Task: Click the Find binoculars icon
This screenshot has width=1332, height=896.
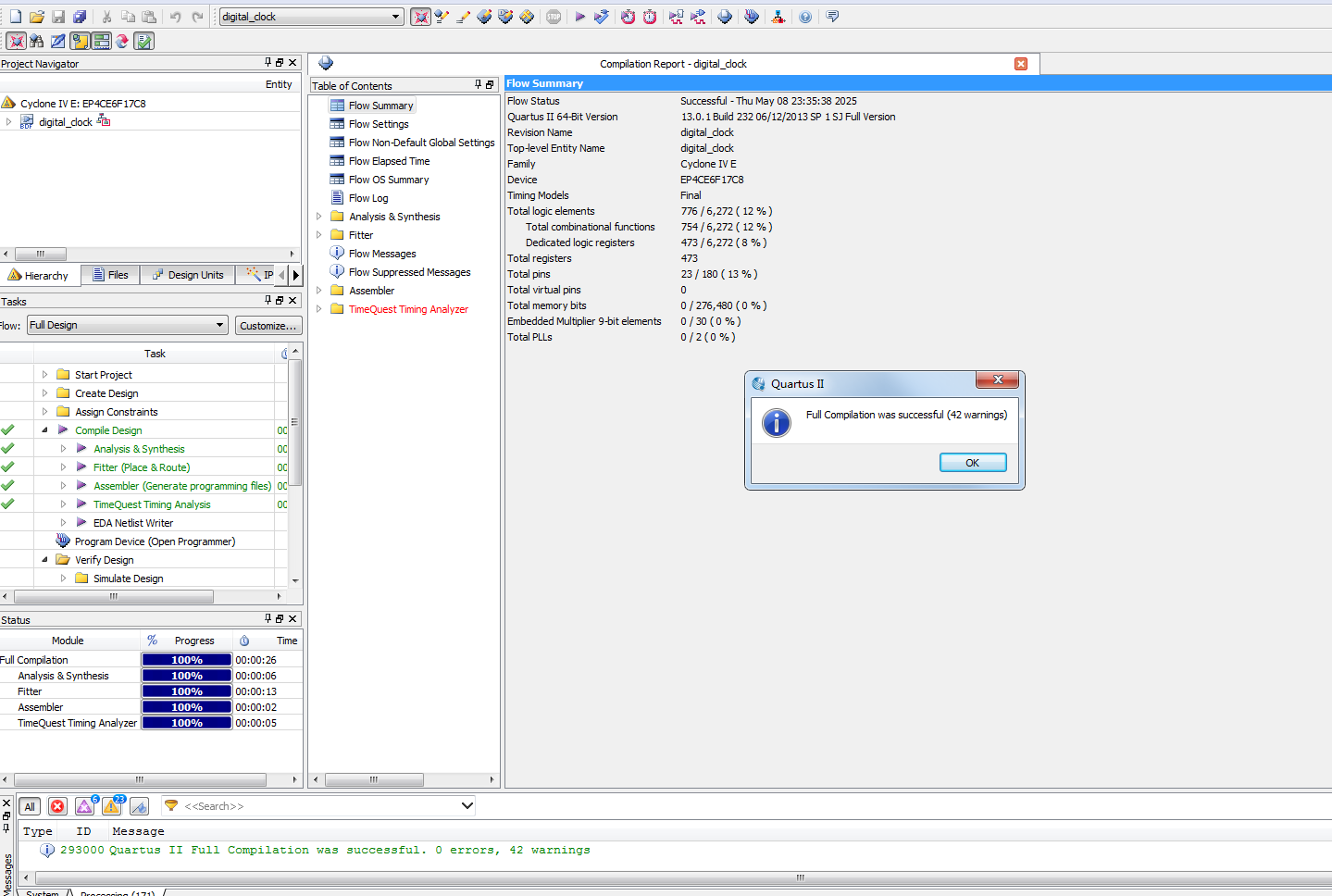Action: click(x=37, y=41)
